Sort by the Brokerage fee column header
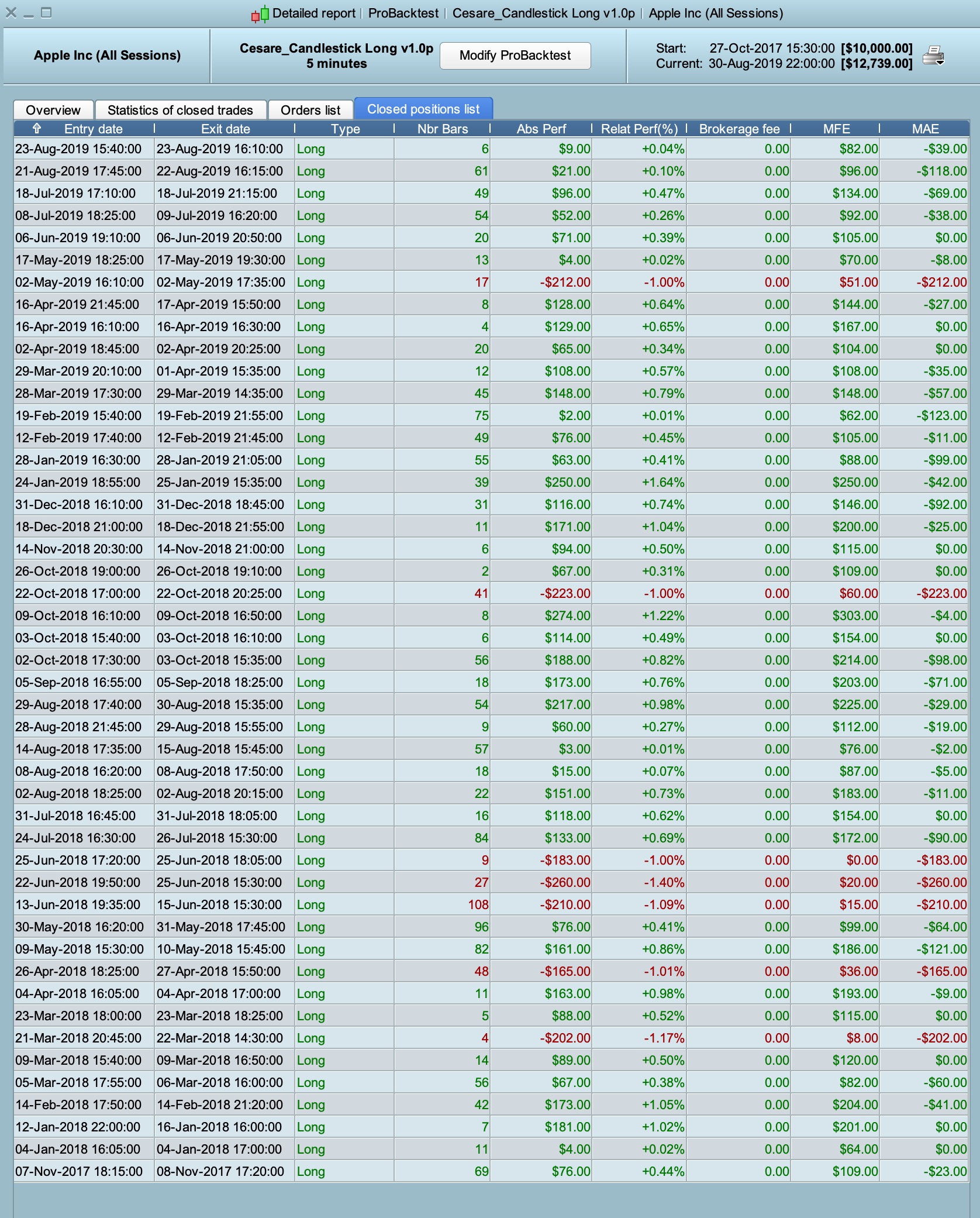Image resolution: width=980 pixels, height=1218 pixels. tap(739, 129)
